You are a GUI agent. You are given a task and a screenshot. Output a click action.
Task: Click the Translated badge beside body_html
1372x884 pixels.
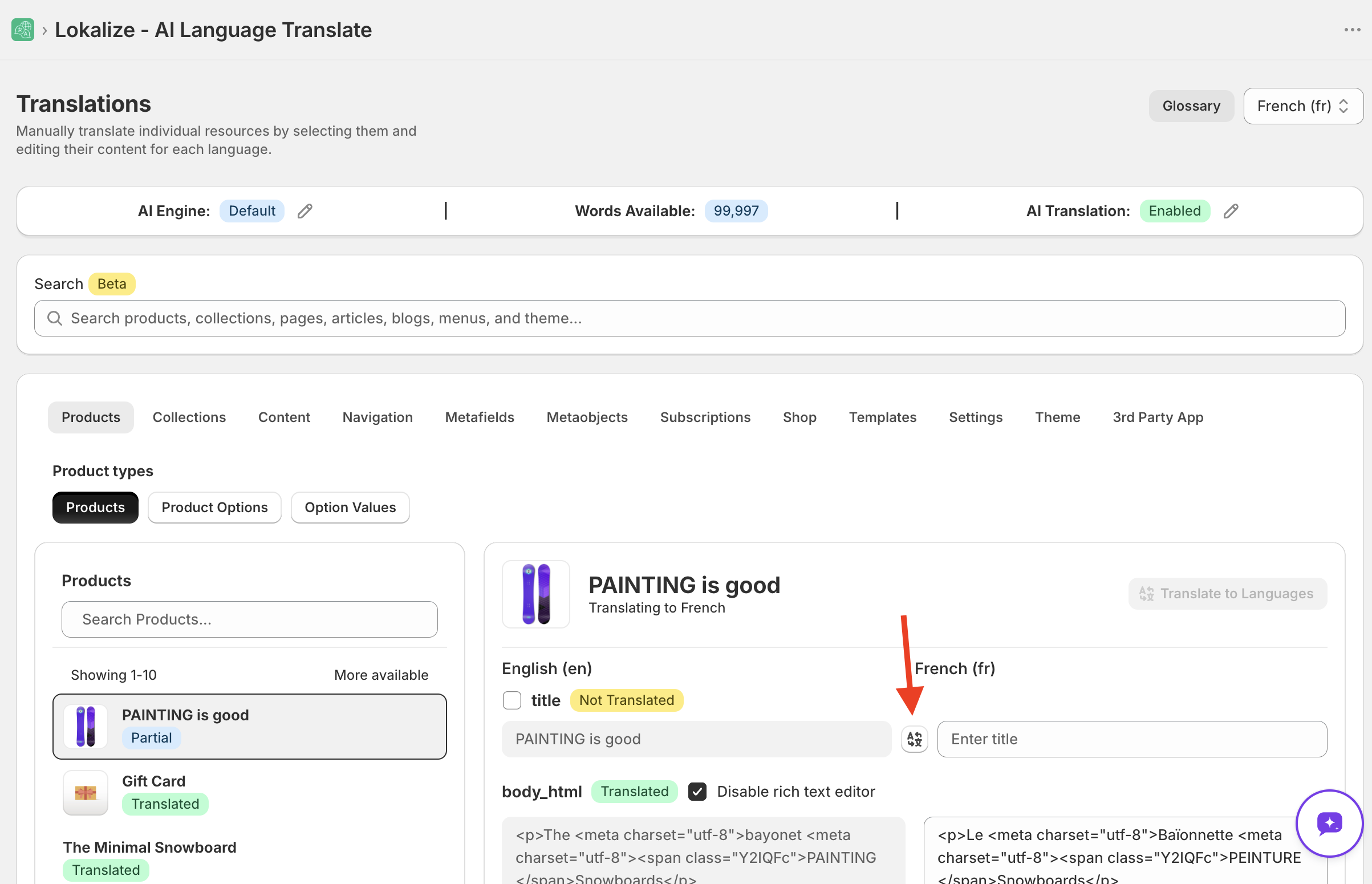pyautogui.click(x=634, y=792)
